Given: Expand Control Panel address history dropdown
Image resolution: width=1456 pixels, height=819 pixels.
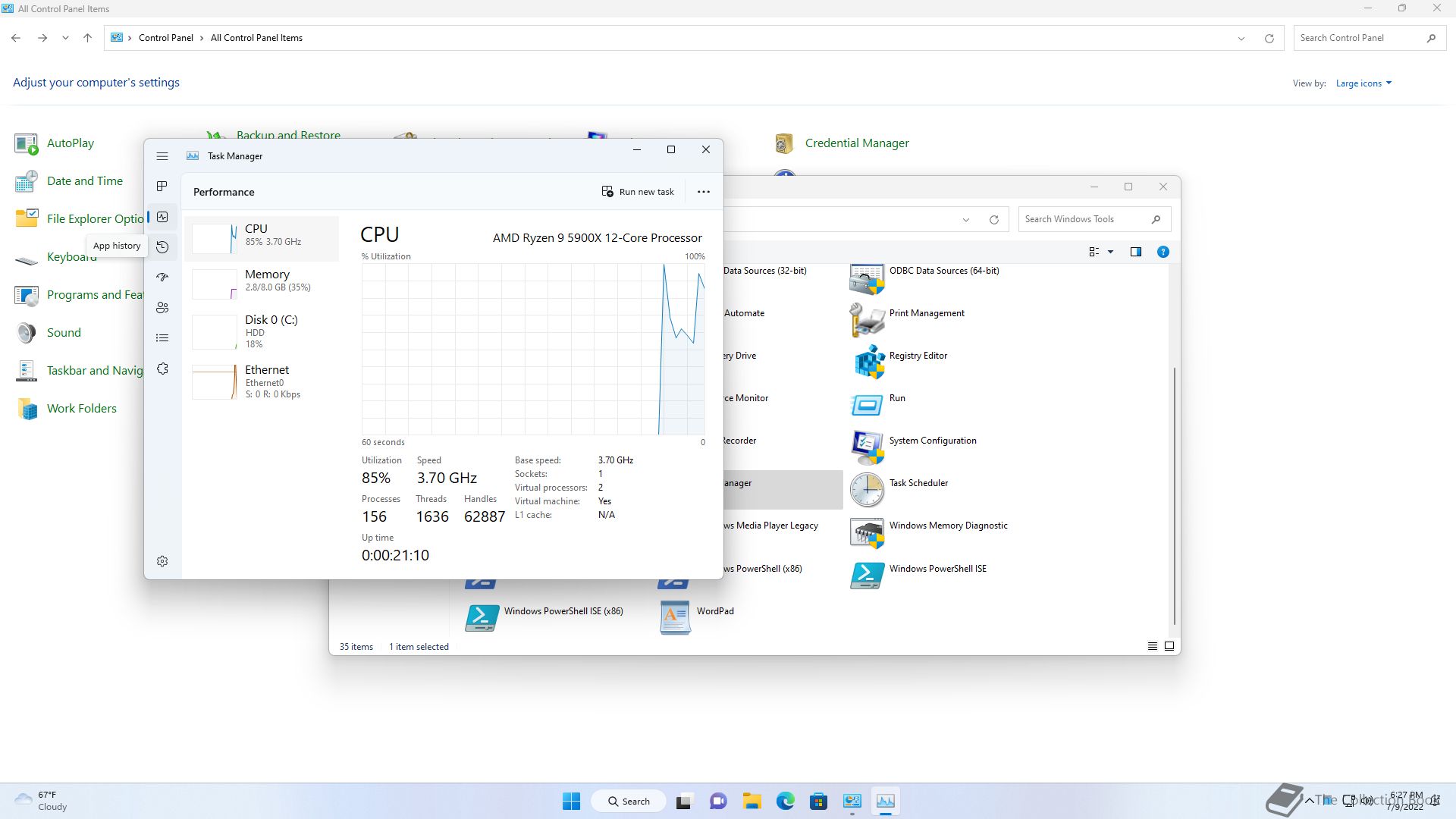Looking at the screenshot, I should (1241, 38).
